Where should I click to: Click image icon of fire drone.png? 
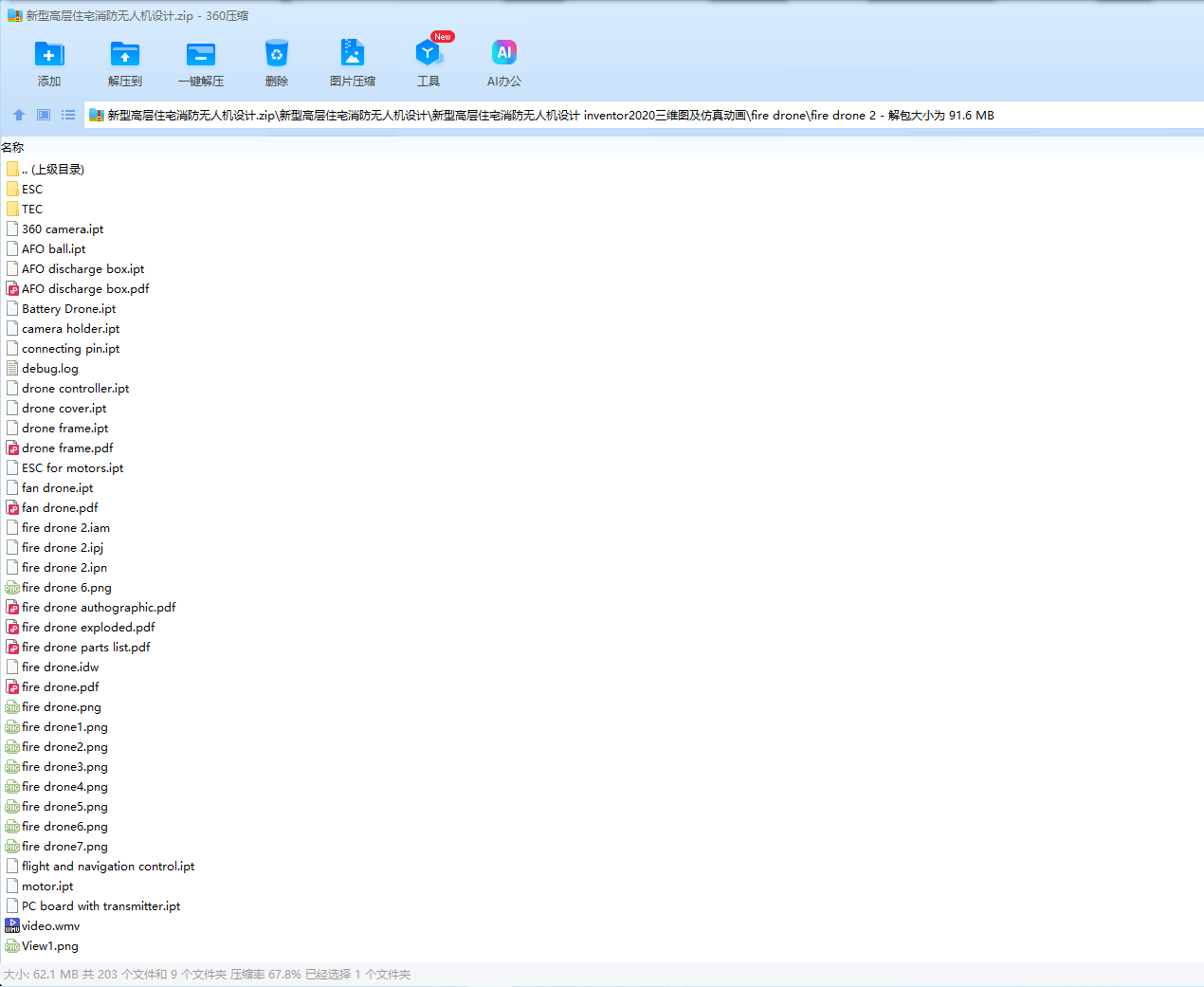12,707
